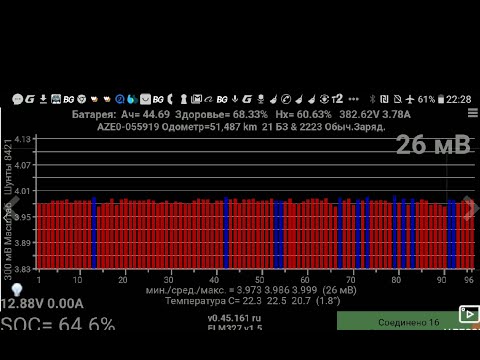Tap the 'AZE0-055919' VIN text
Image resolution: width=480 pixels, height=360 pixels.
pyautogui.click(x=128, y=127)
